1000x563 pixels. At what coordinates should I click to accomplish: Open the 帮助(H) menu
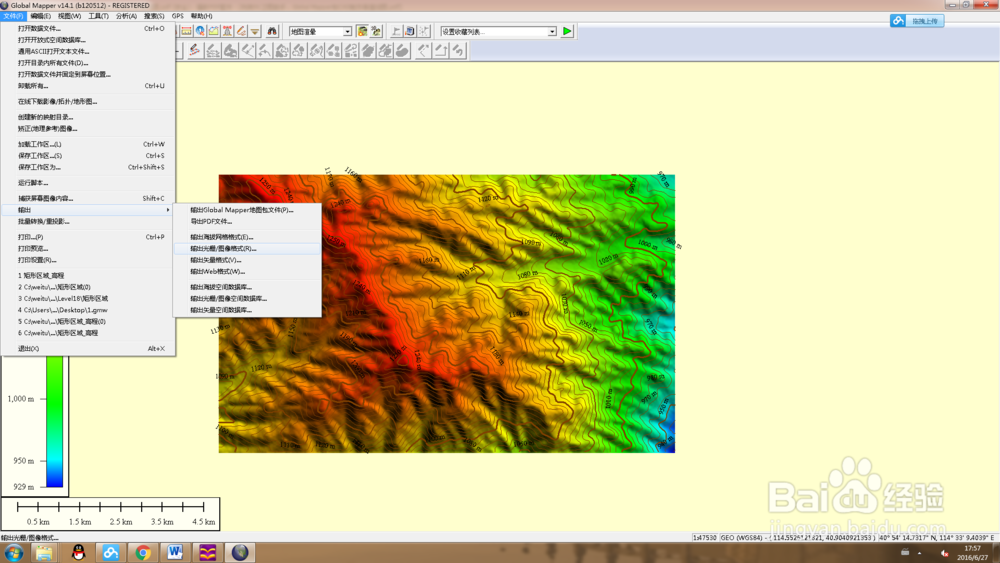click(x=202, y=16)
